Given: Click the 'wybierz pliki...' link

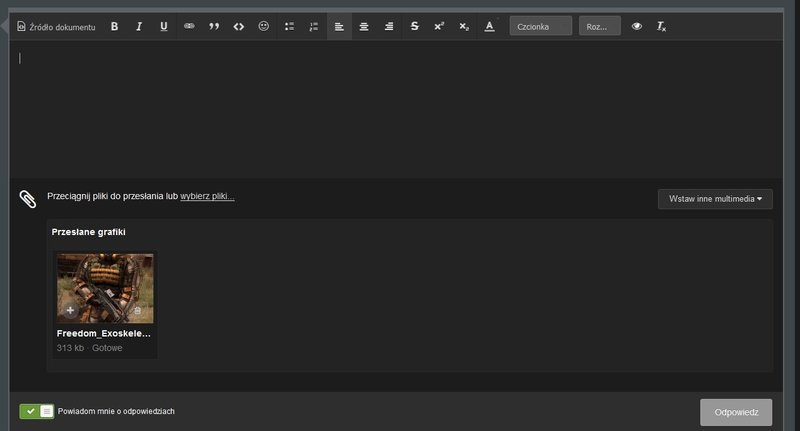Looking at the screenshot, I should tap(207, 196).
